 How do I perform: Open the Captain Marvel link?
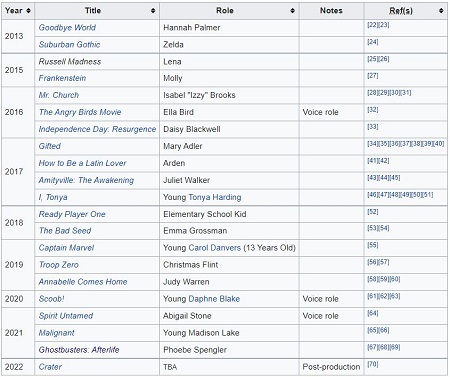pos(66,248)
